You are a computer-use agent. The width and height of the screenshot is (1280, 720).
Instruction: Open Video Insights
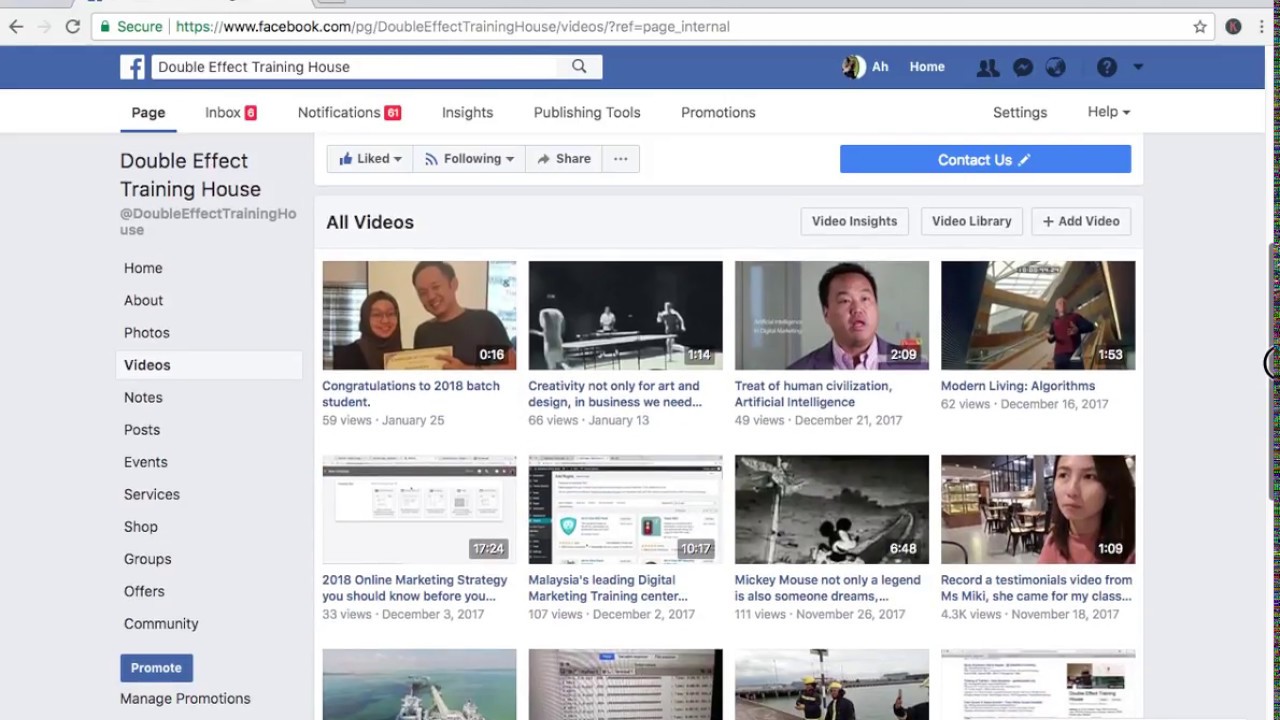point(854,221)
